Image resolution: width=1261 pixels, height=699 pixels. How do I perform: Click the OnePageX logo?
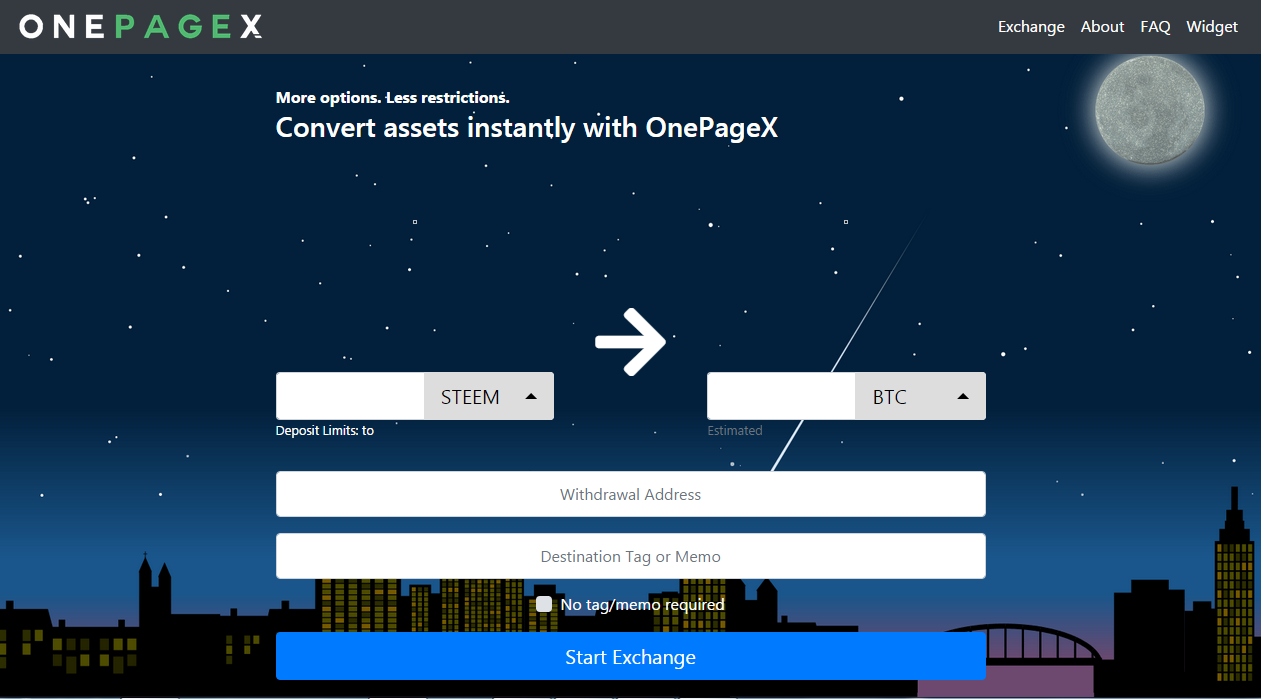pos(141,27)
